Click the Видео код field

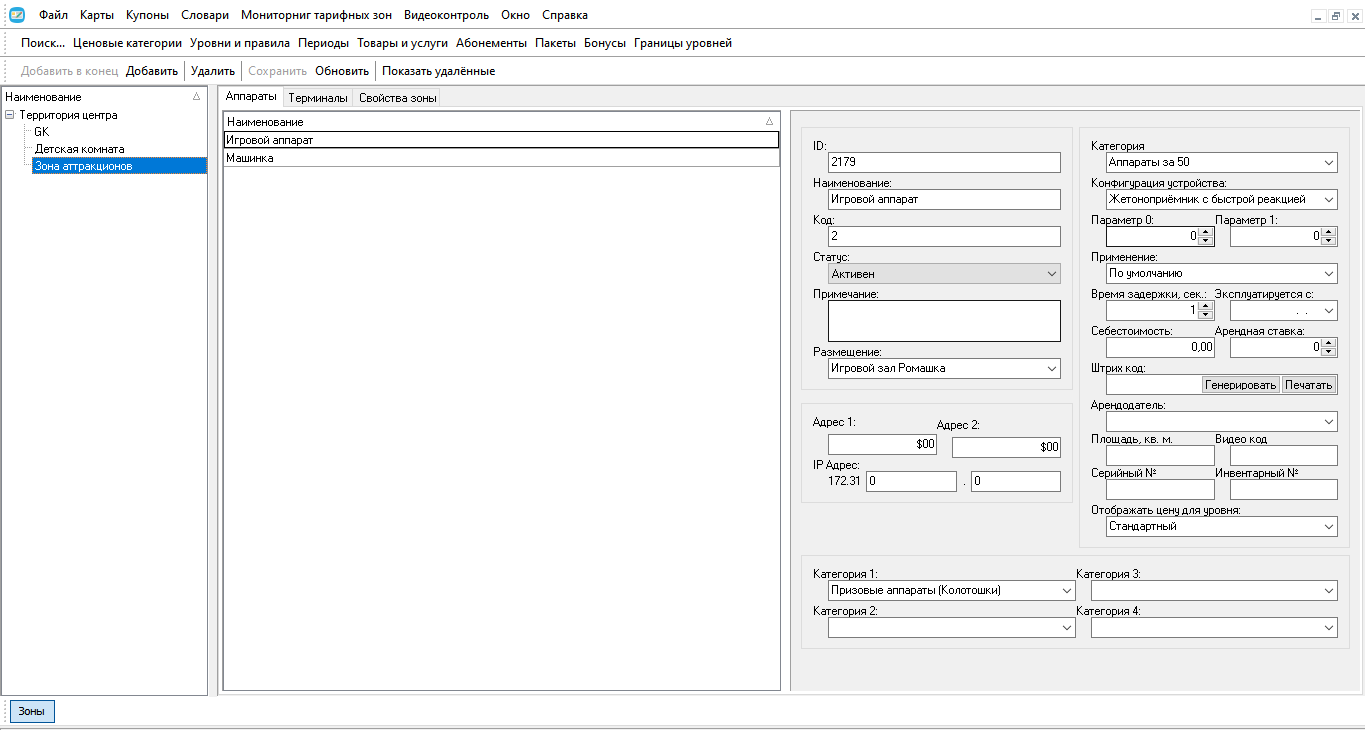click(x=1284, y=455)
